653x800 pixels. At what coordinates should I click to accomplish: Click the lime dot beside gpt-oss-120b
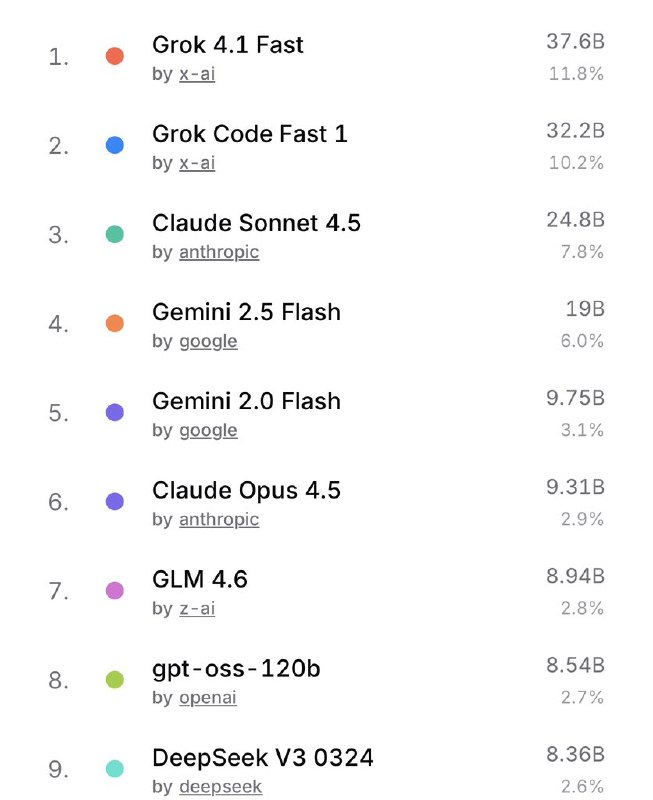pyautogui.click(x=115, y=680)
